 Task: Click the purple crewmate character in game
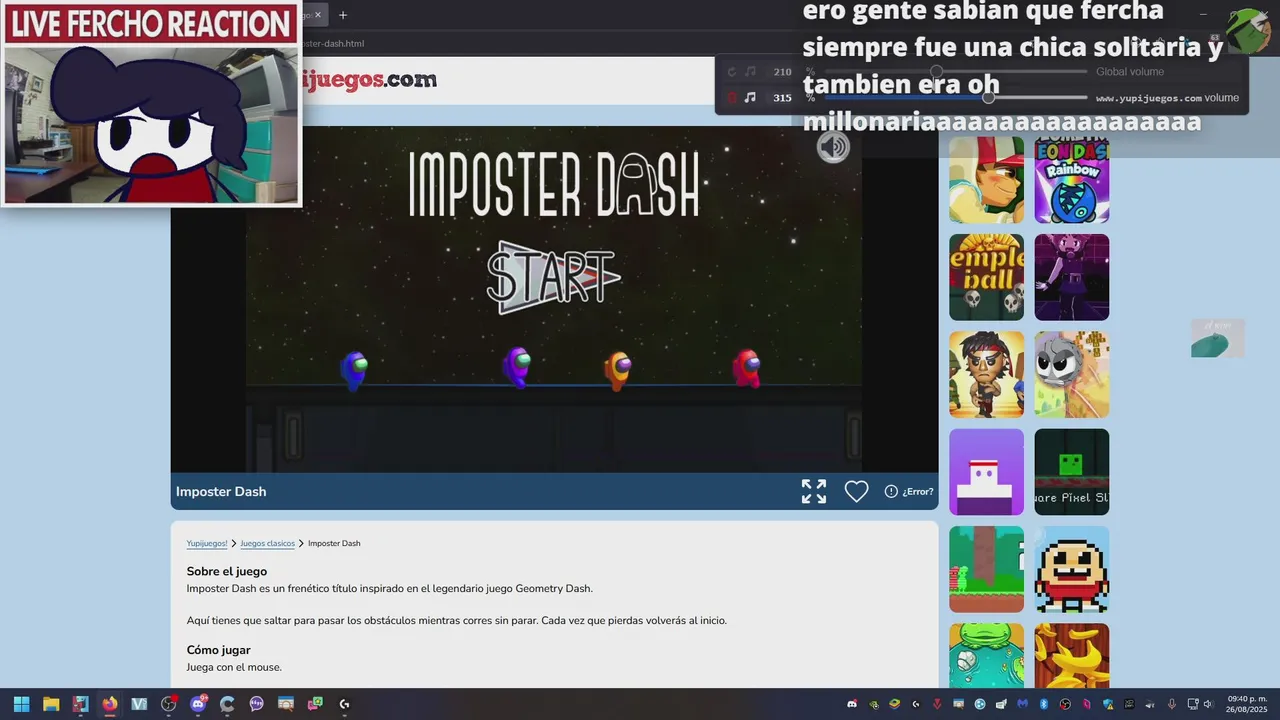click(517, 366)
